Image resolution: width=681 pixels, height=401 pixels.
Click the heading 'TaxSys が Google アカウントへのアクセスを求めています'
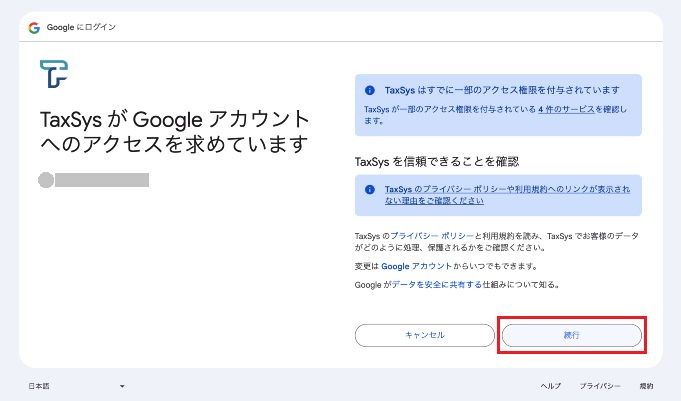click(175, 132)
